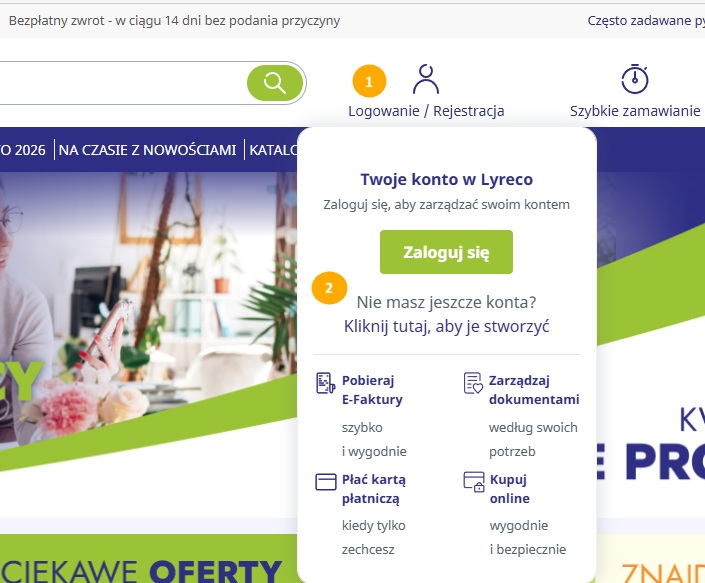Screen dimensions: 705x583
Task: Click the document management icon
Action: (473, 383)
